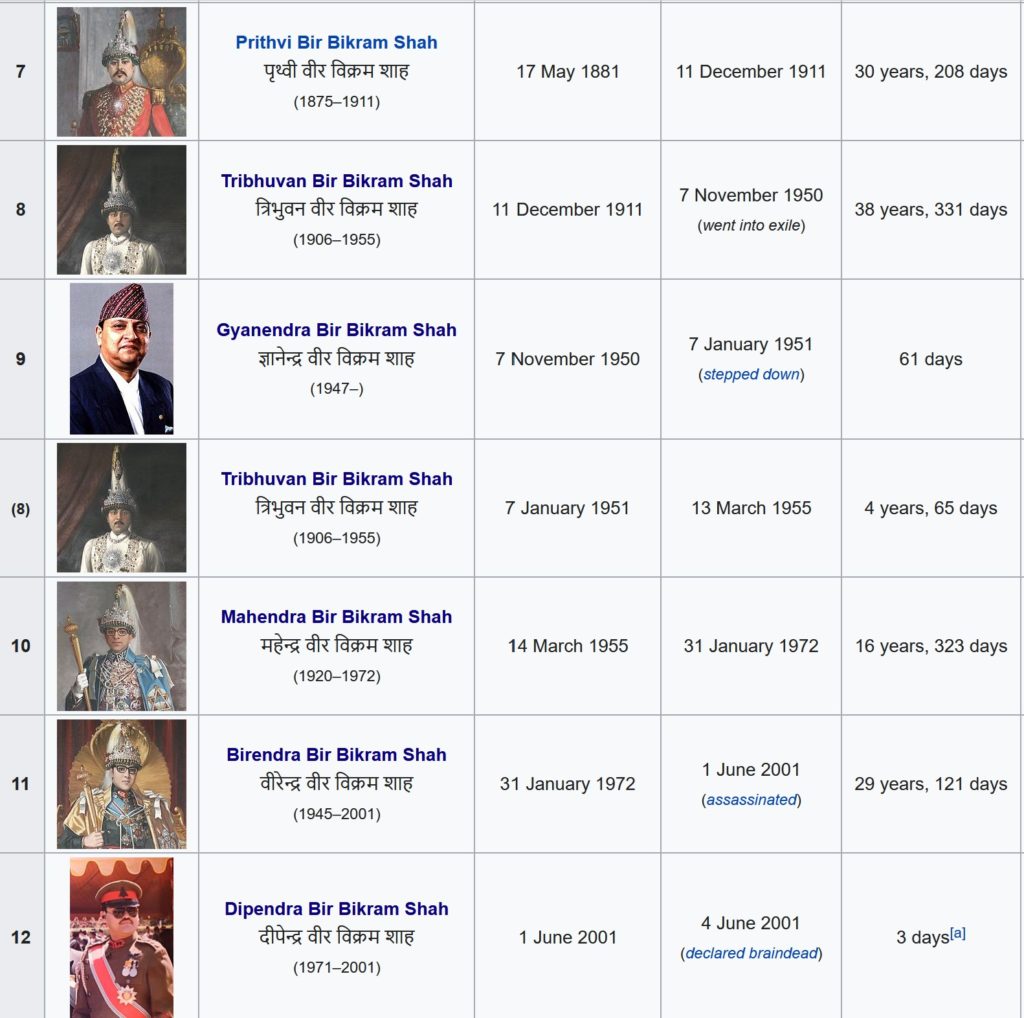Click Tribhuvan's portrait in the 1951 reign row

tap(121, 508)
